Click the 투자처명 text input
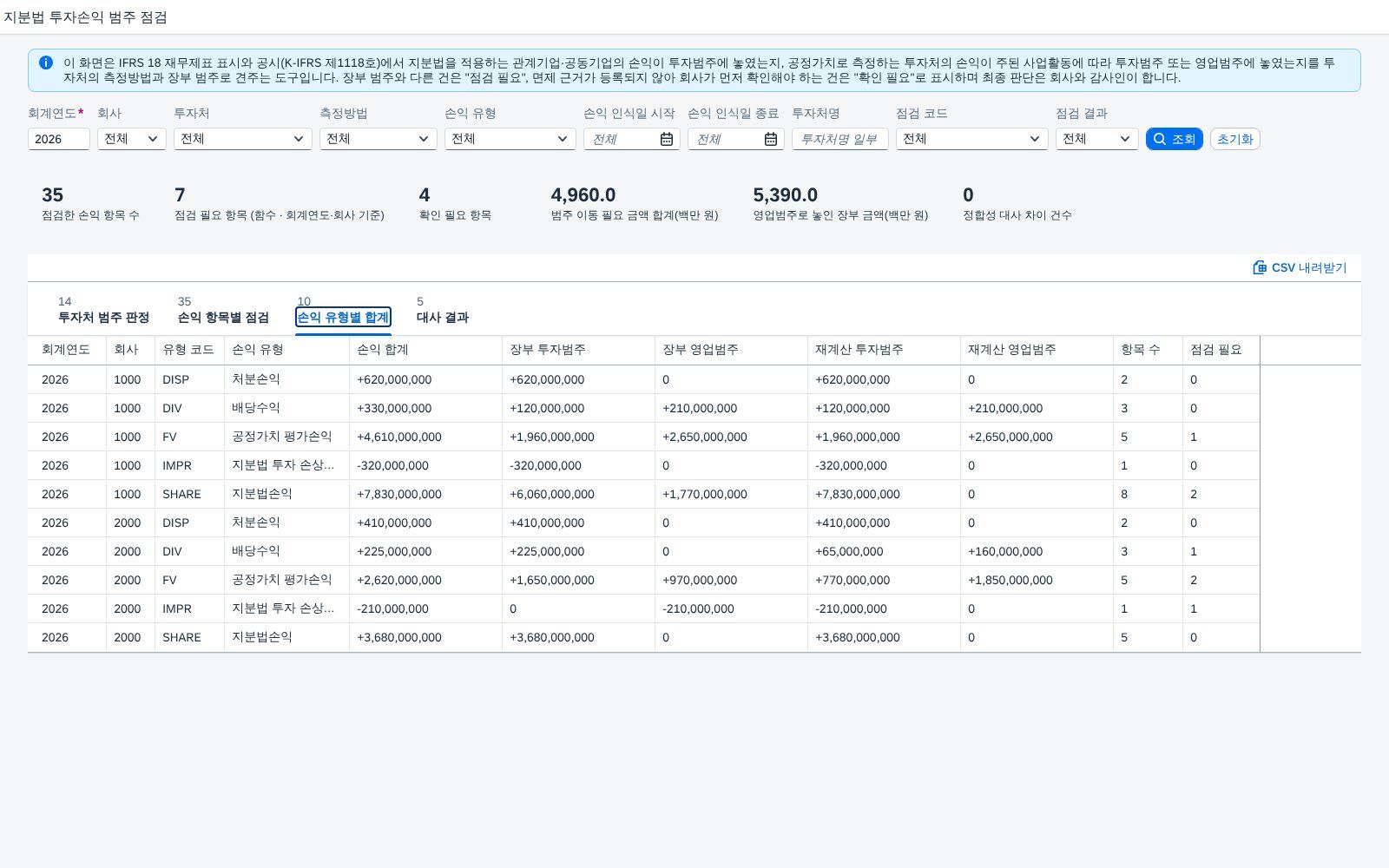 coord(840,139)
